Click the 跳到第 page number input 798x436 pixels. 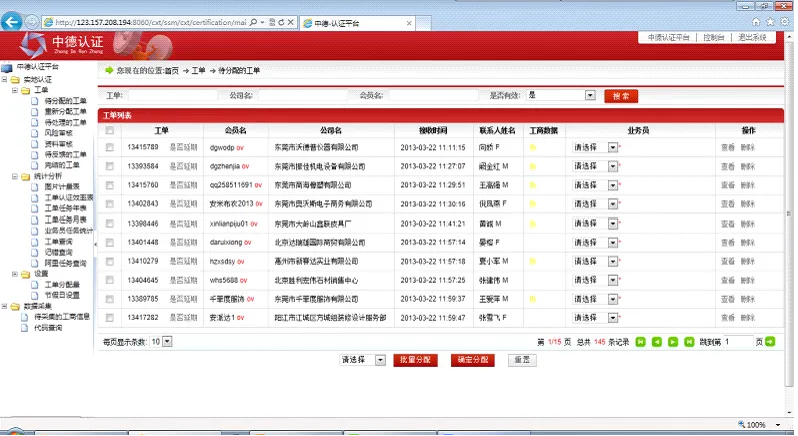pyautogui.click(x=738, y=342)
